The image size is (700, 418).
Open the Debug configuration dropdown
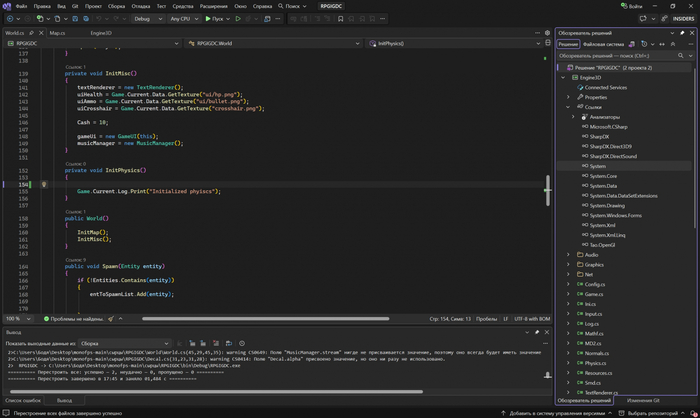[x=148, y=19]
